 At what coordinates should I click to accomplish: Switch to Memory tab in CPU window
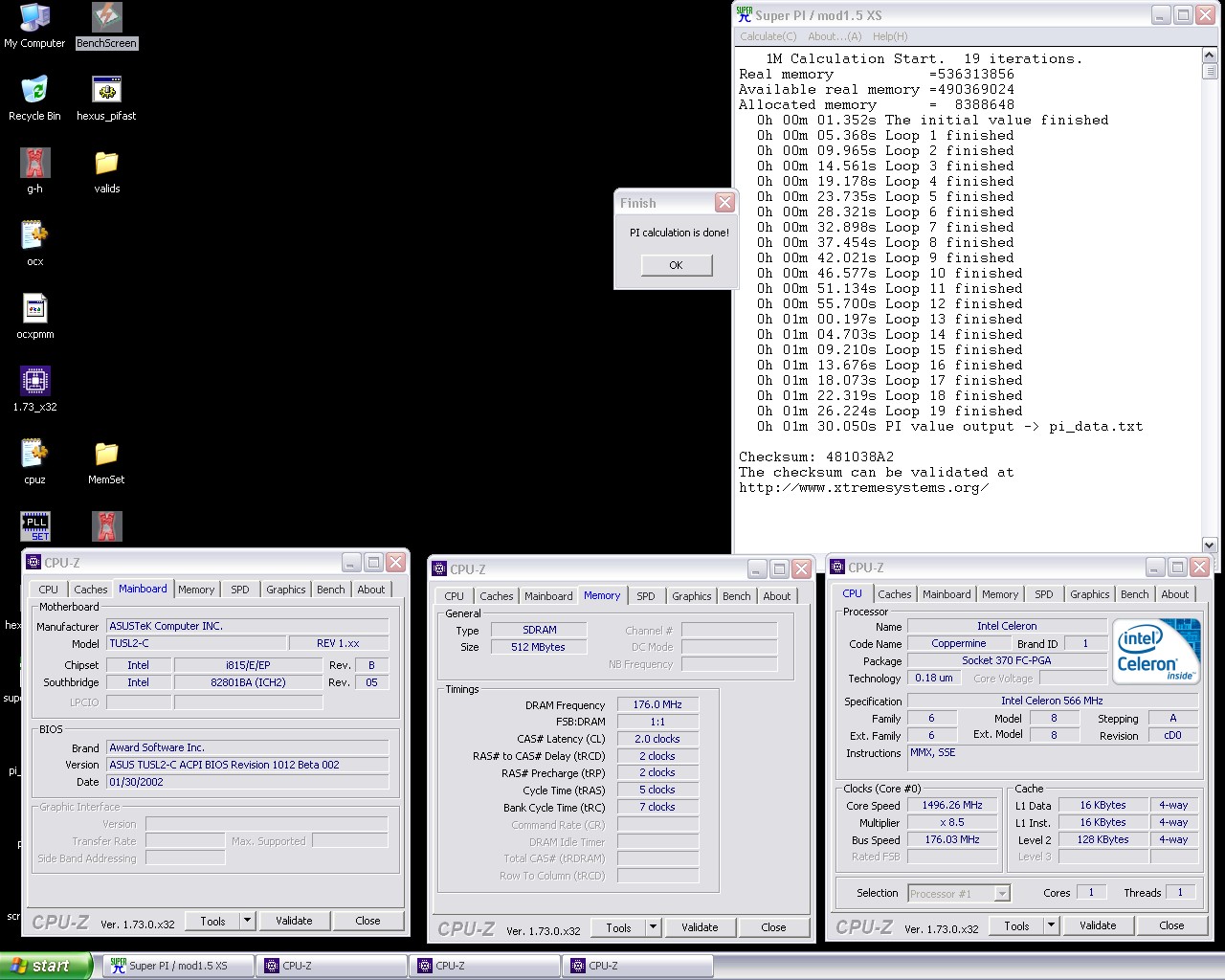(1000, 594)
